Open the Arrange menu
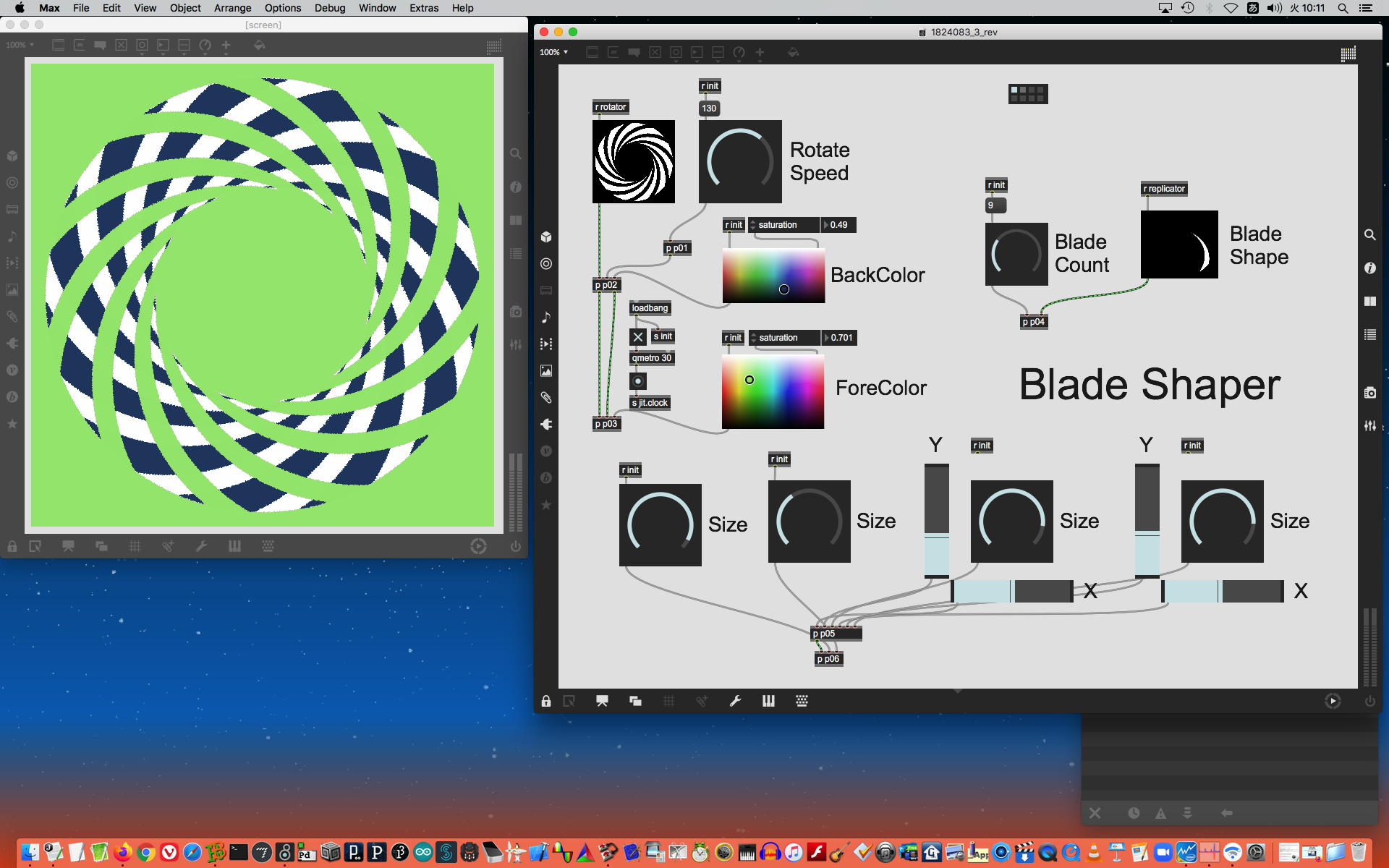This screenshot has height=868, width=1389. (x=232, y=8)
